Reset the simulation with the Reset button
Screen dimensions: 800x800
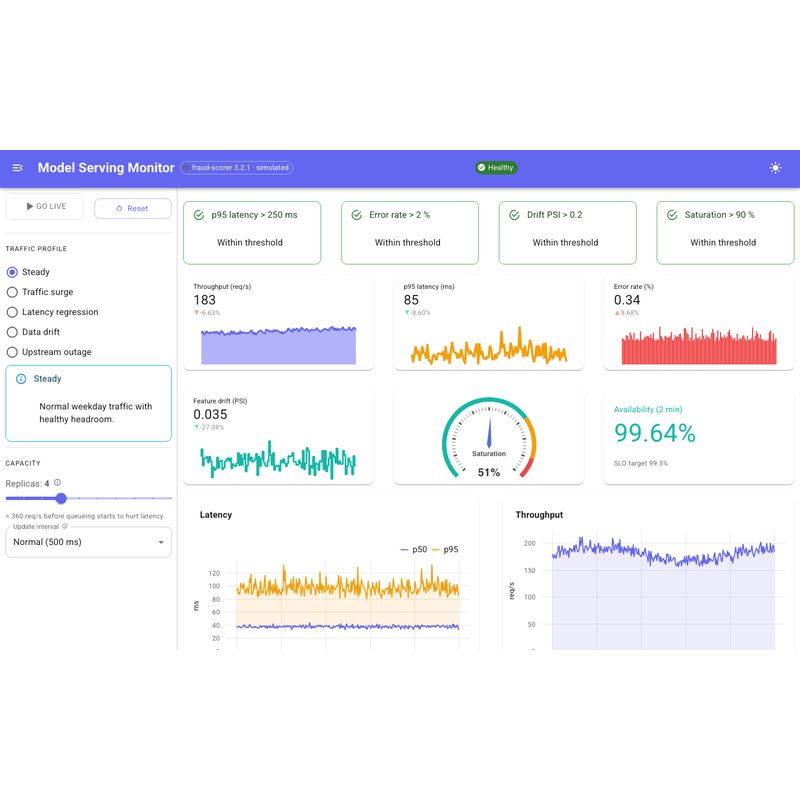pos(133,209)
